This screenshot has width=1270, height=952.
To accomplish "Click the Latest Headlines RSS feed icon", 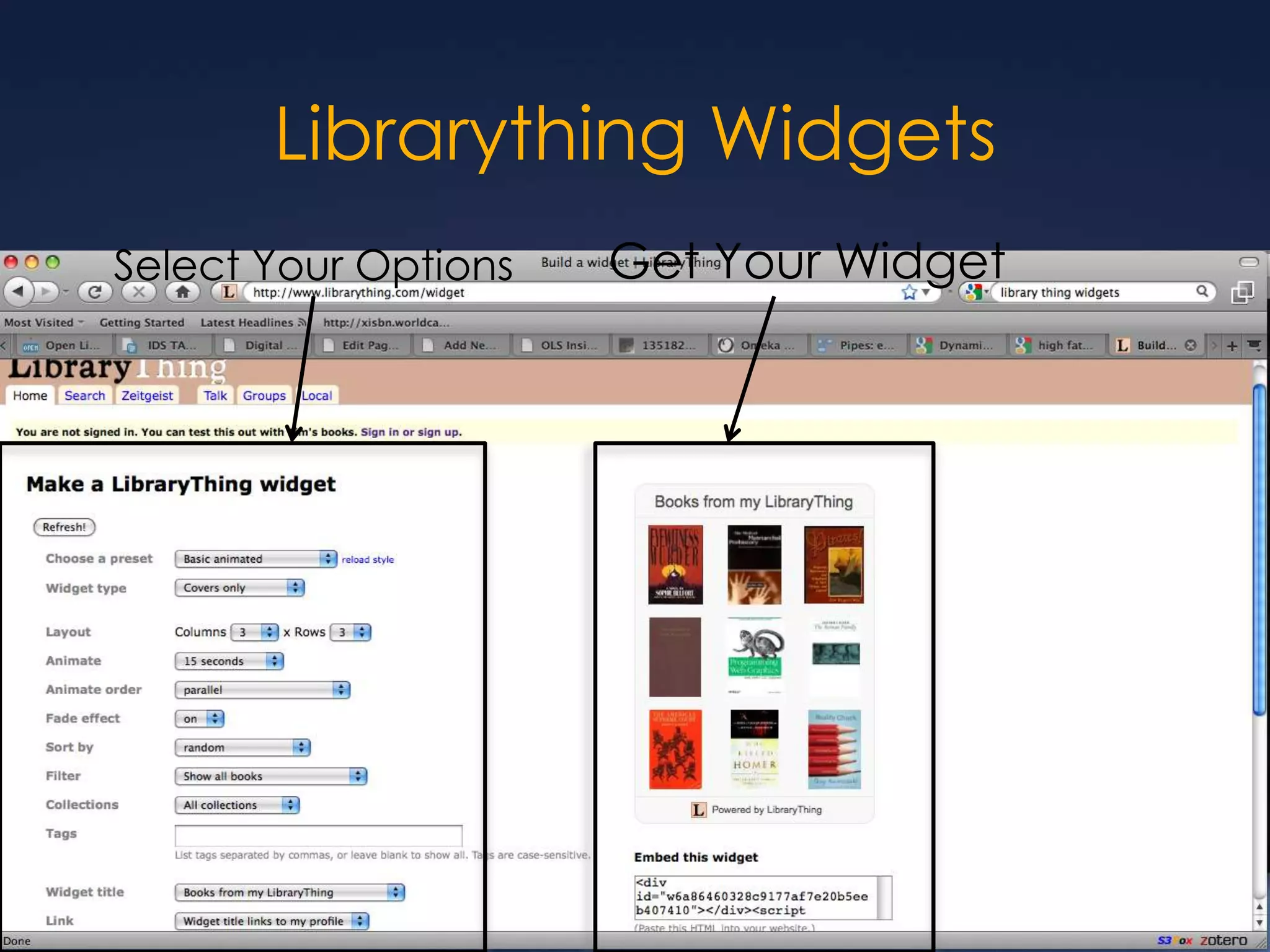I will (302, 322).
